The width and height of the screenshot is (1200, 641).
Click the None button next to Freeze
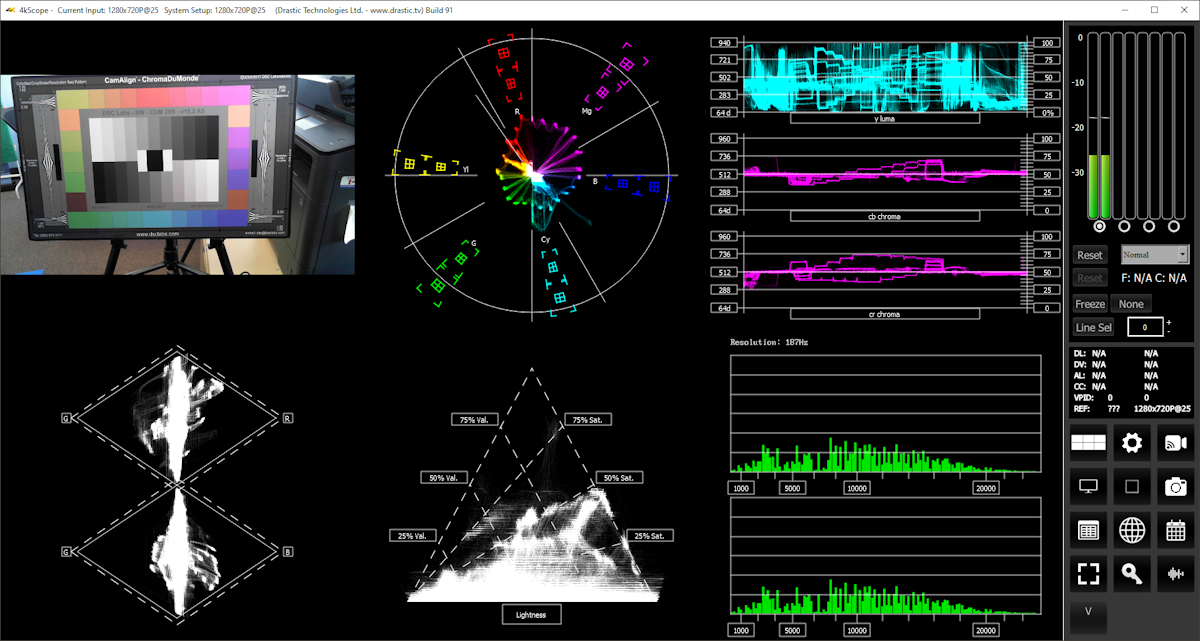click(1131, 304)
